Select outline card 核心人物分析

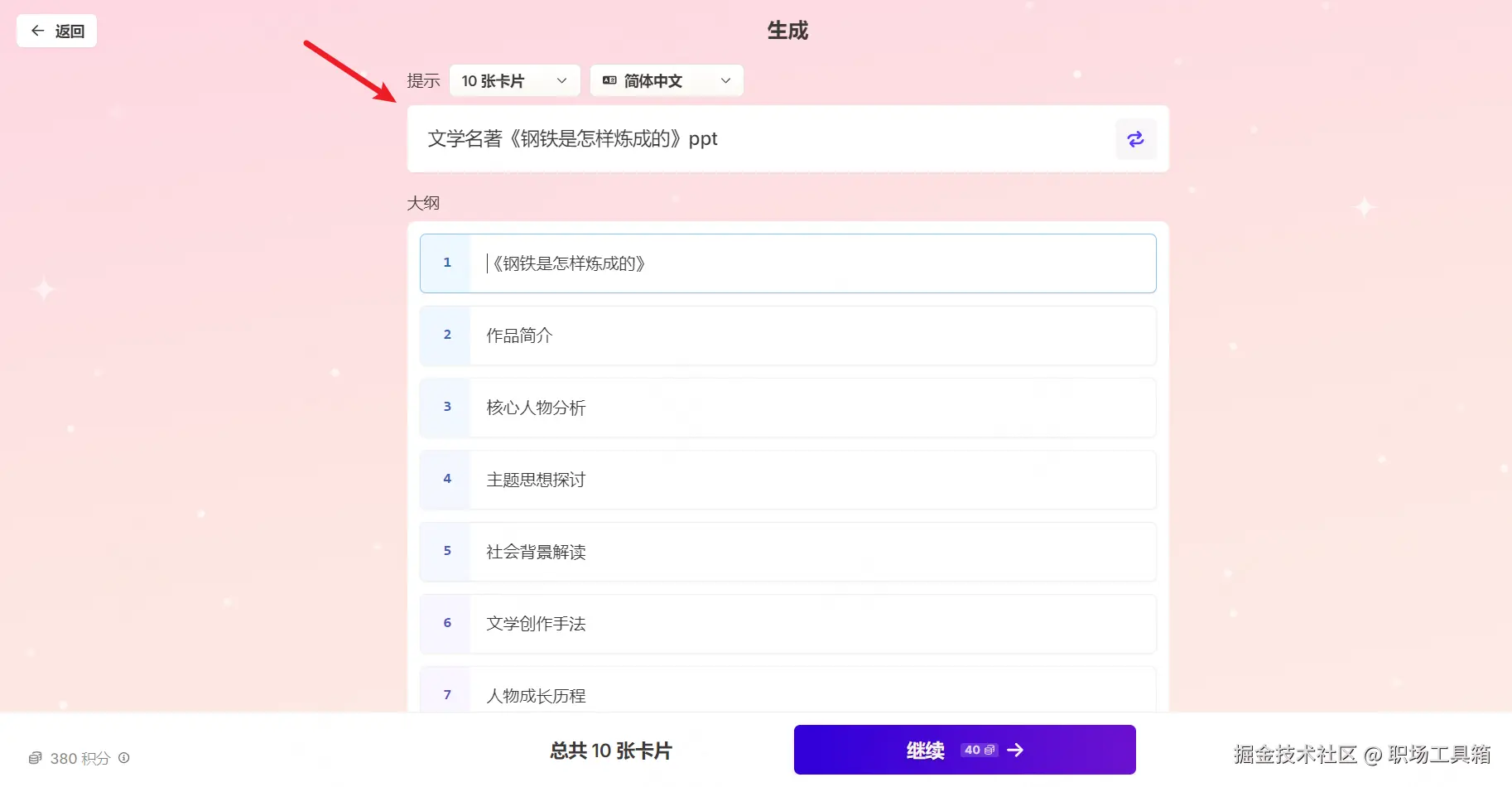pos(787,408)
